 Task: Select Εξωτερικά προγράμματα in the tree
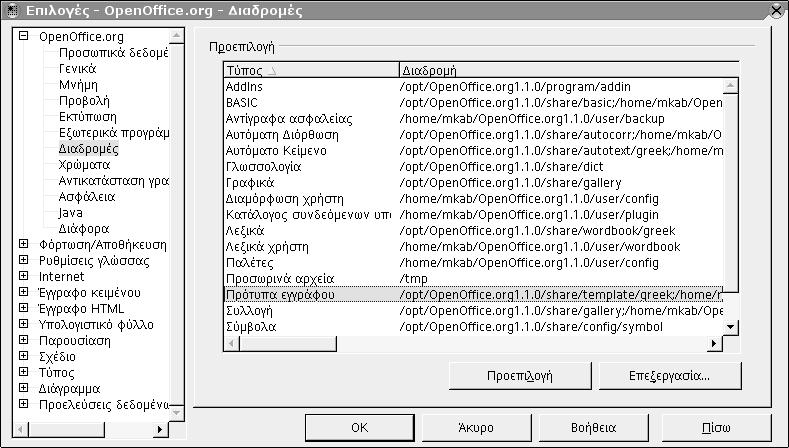point(113,133)
